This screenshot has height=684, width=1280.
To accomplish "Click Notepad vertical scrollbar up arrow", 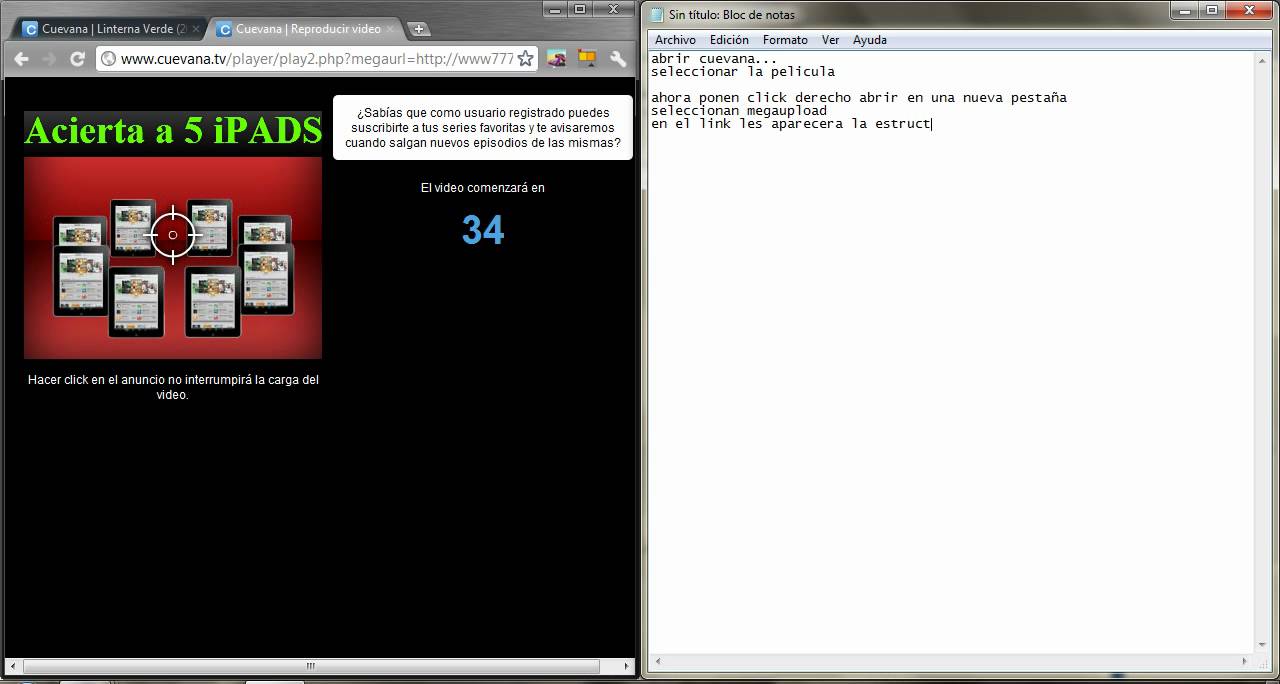I will [x=1264, y=60].
